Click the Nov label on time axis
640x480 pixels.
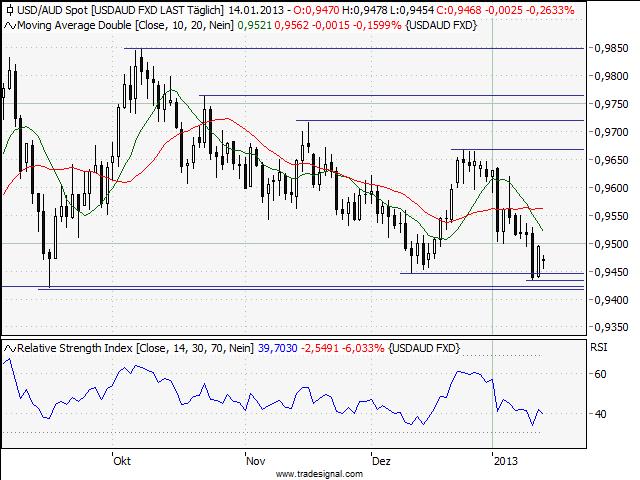point(254,461)
